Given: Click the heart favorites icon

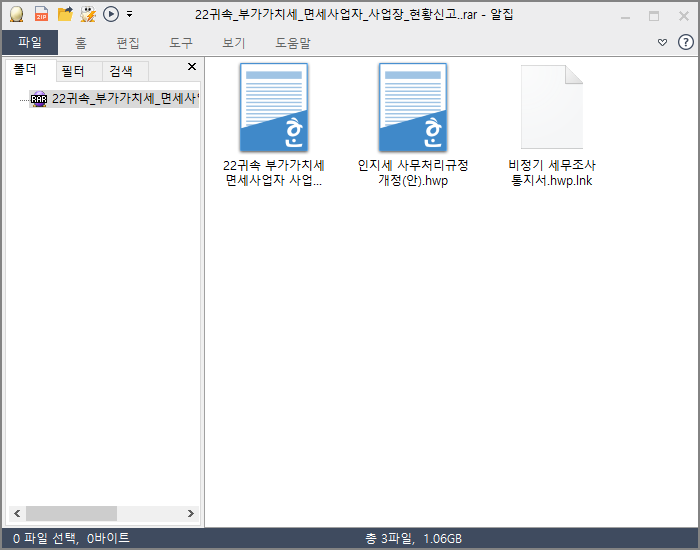Looking at the screenshot, I should click(662, 42).
